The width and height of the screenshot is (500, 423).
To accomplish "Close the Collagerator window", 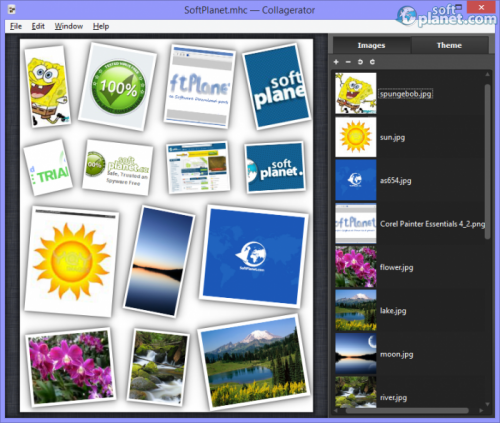I will 481,7.
